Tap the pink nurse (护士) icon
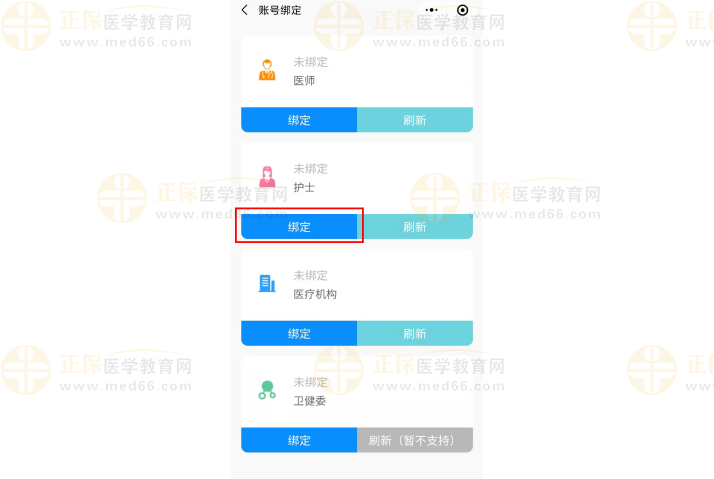Image resolution: width=714 pixels, height=479 pixels. click(267, 177)
